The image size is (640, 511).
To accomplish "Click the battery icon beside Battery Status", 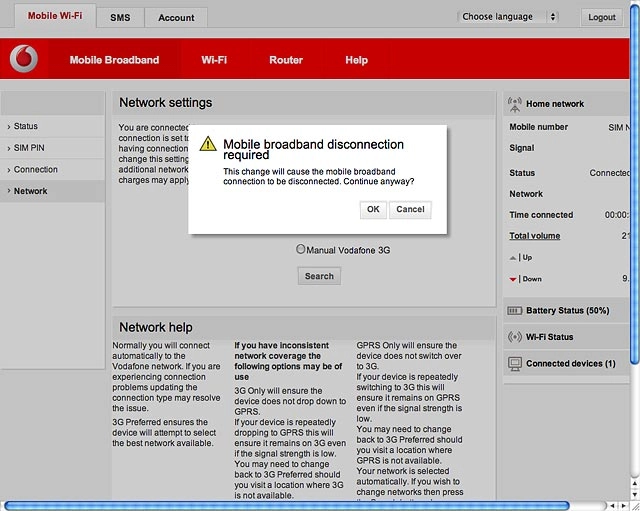I will click(x=514, y=311).
